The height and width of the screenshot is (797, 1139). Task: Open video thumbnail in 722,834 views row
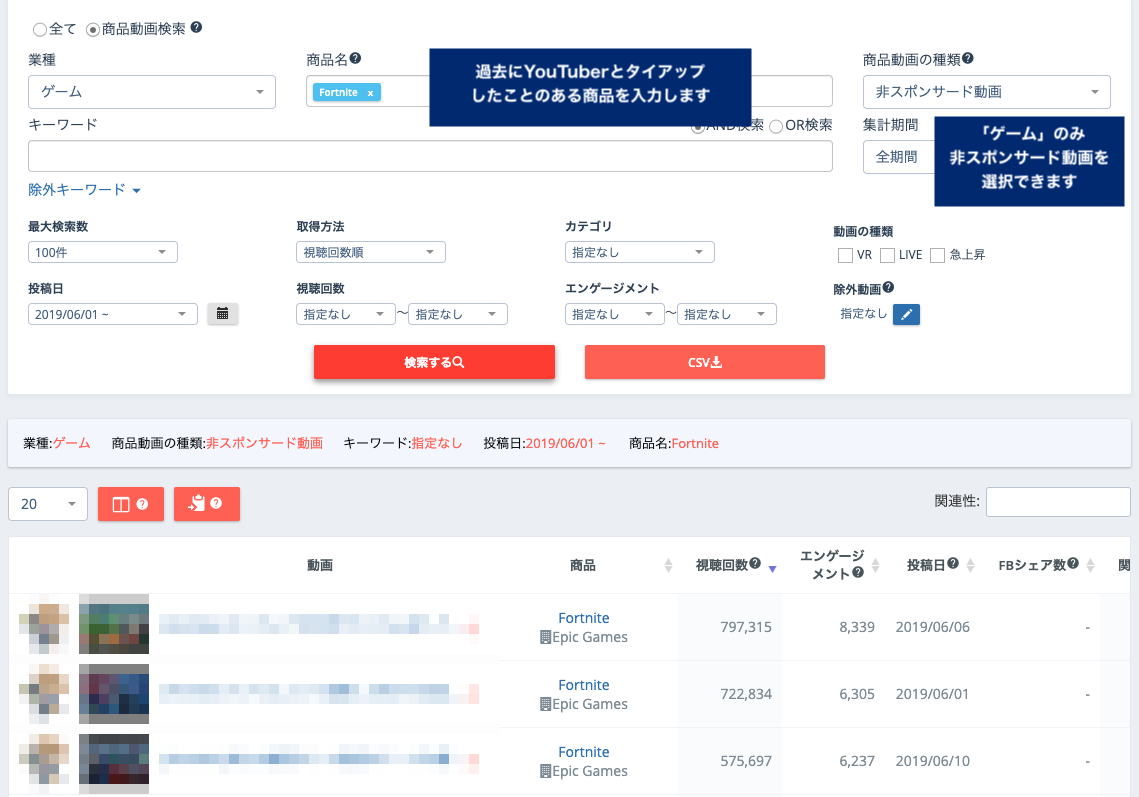click(x=114, y=694)
